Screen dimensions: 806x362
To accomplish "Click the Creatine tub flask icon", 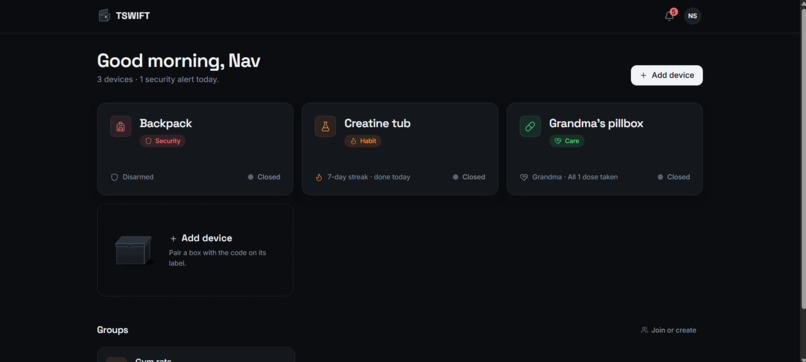I will 325,126.
